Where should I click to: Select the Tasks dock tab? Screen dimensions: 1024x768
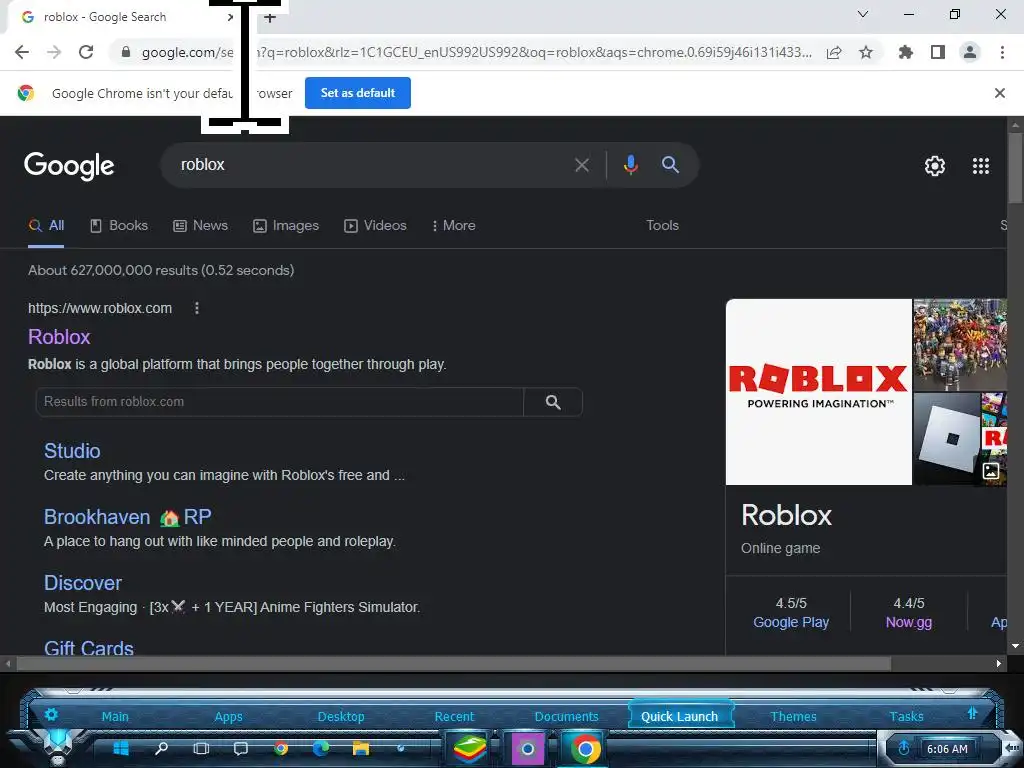[906, 716]
